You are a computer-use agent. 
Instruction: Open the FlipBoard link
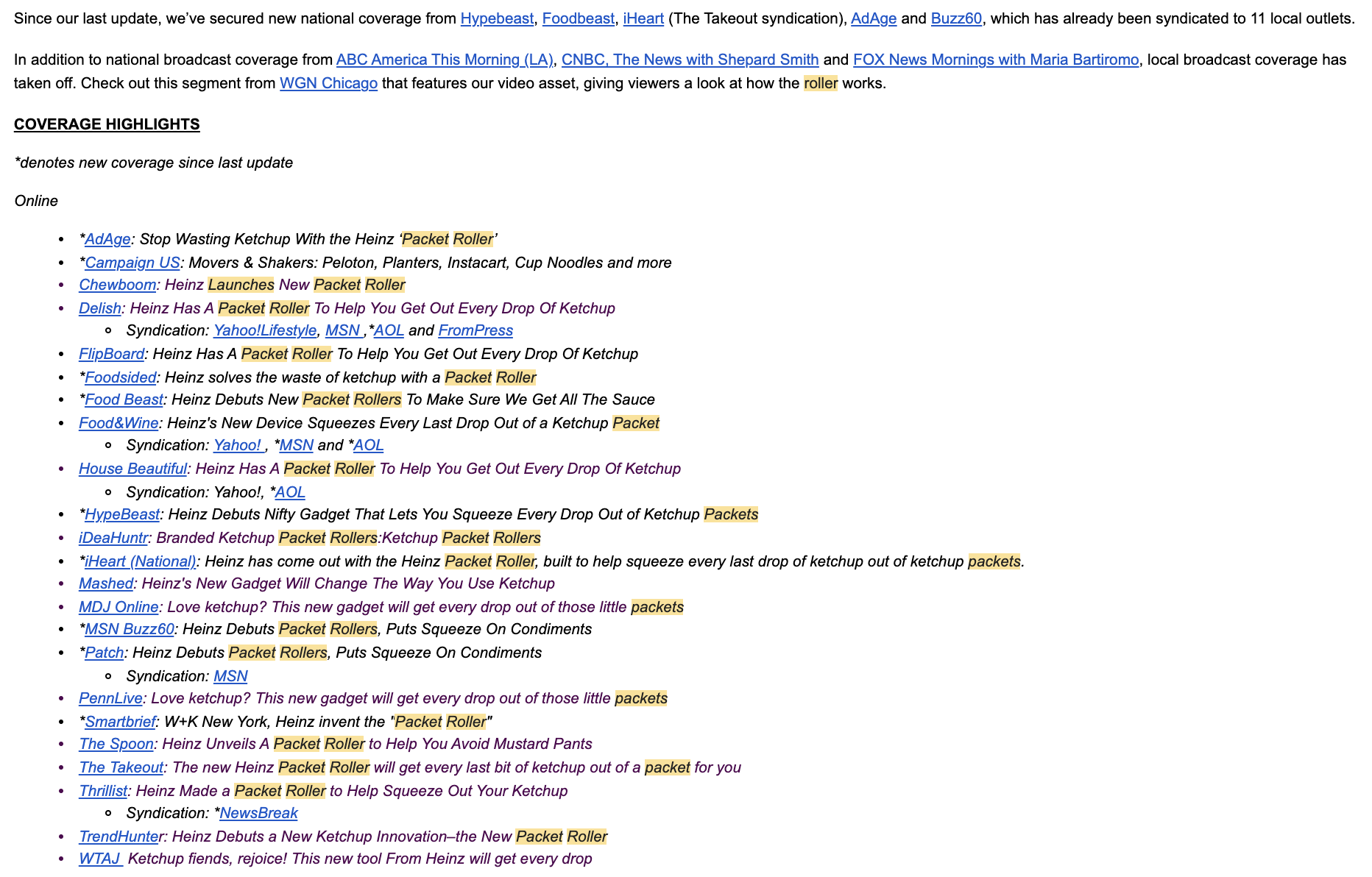[x=112, y=354]
